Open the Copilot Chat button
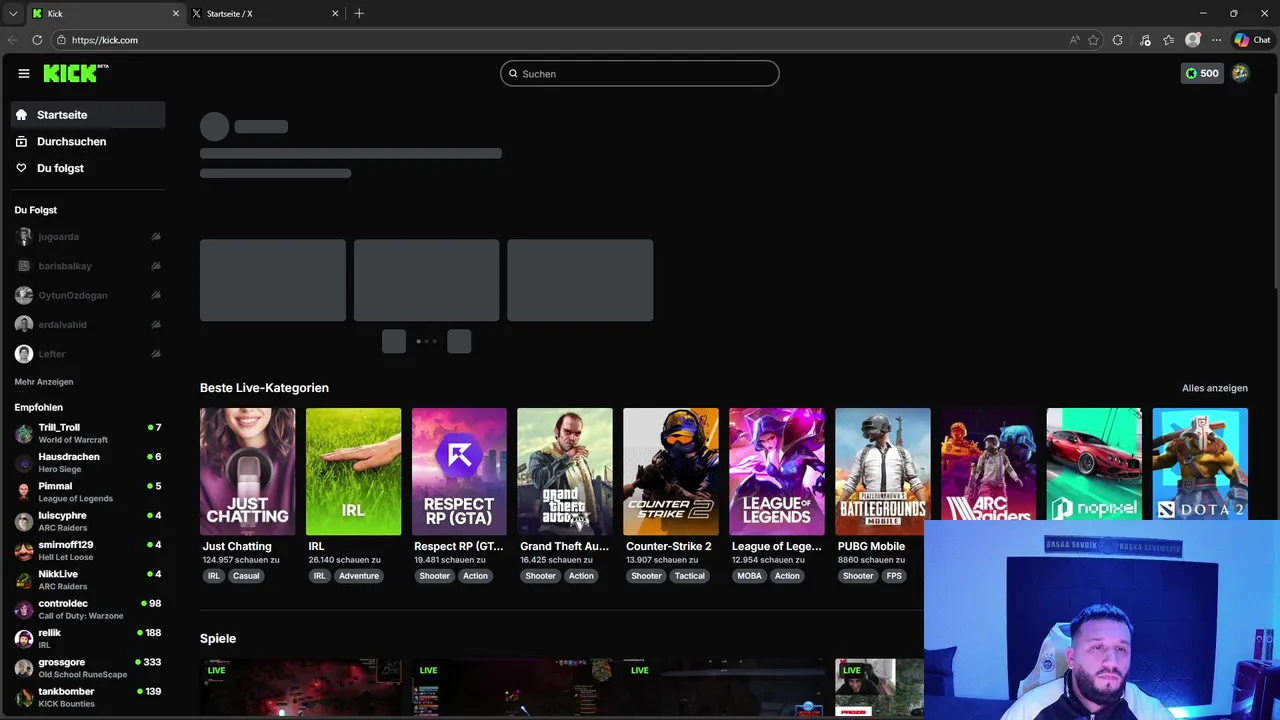The height and width of the screenshot is (720, 1280). point(1252,40)
